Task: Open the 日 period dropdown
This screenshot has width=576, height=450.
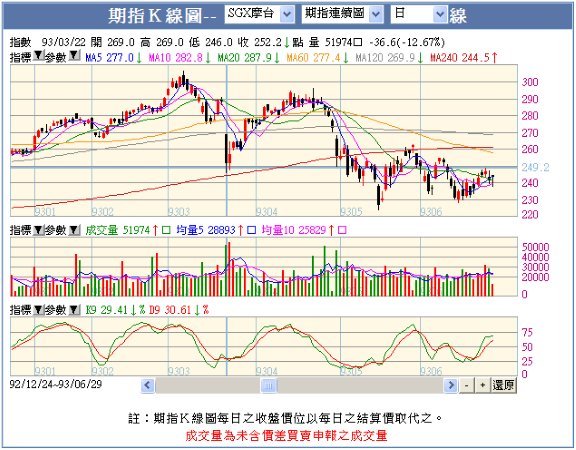Action: 419,14
